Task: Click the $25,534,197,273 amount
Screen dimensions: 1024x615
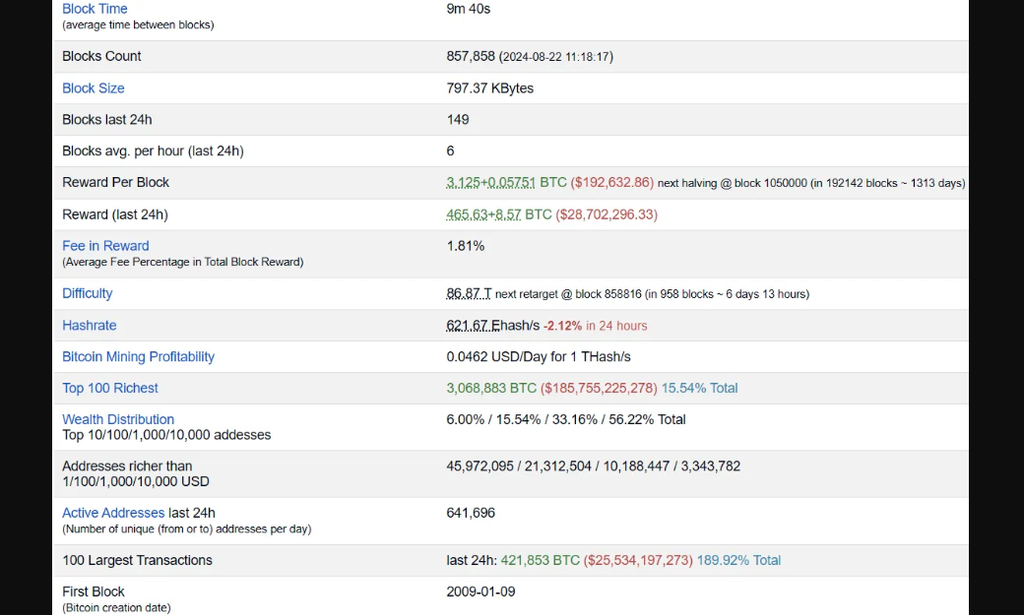Action: [x=638, y=560]
